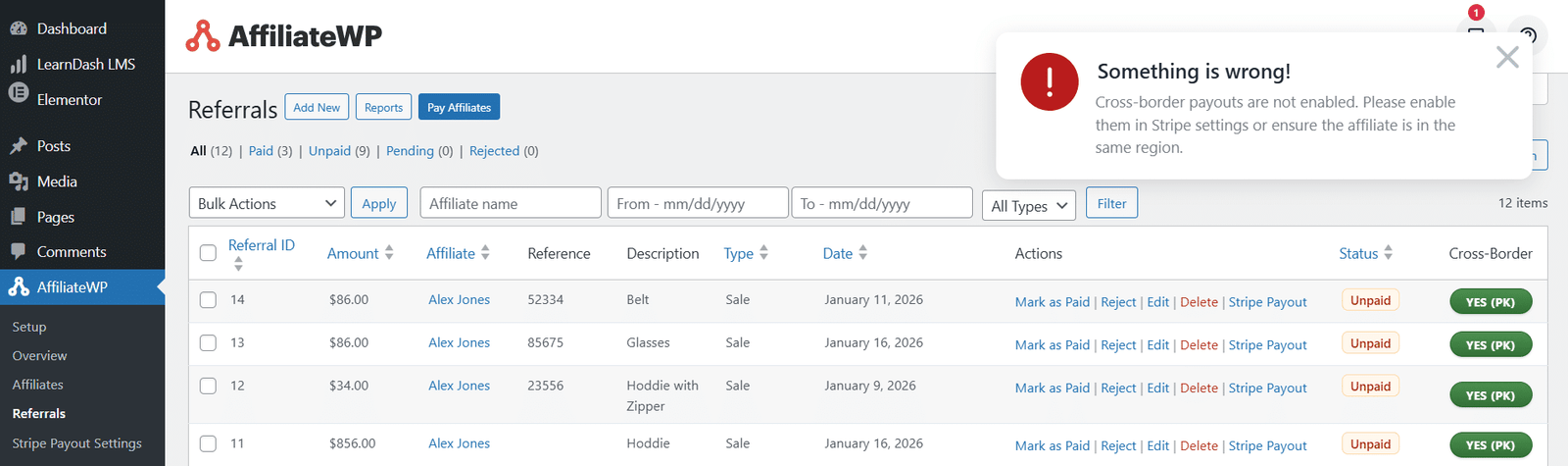
Task: Open Stripe Payout Settings submenu item
Action: pyautogui.click(x=77, y=443)
